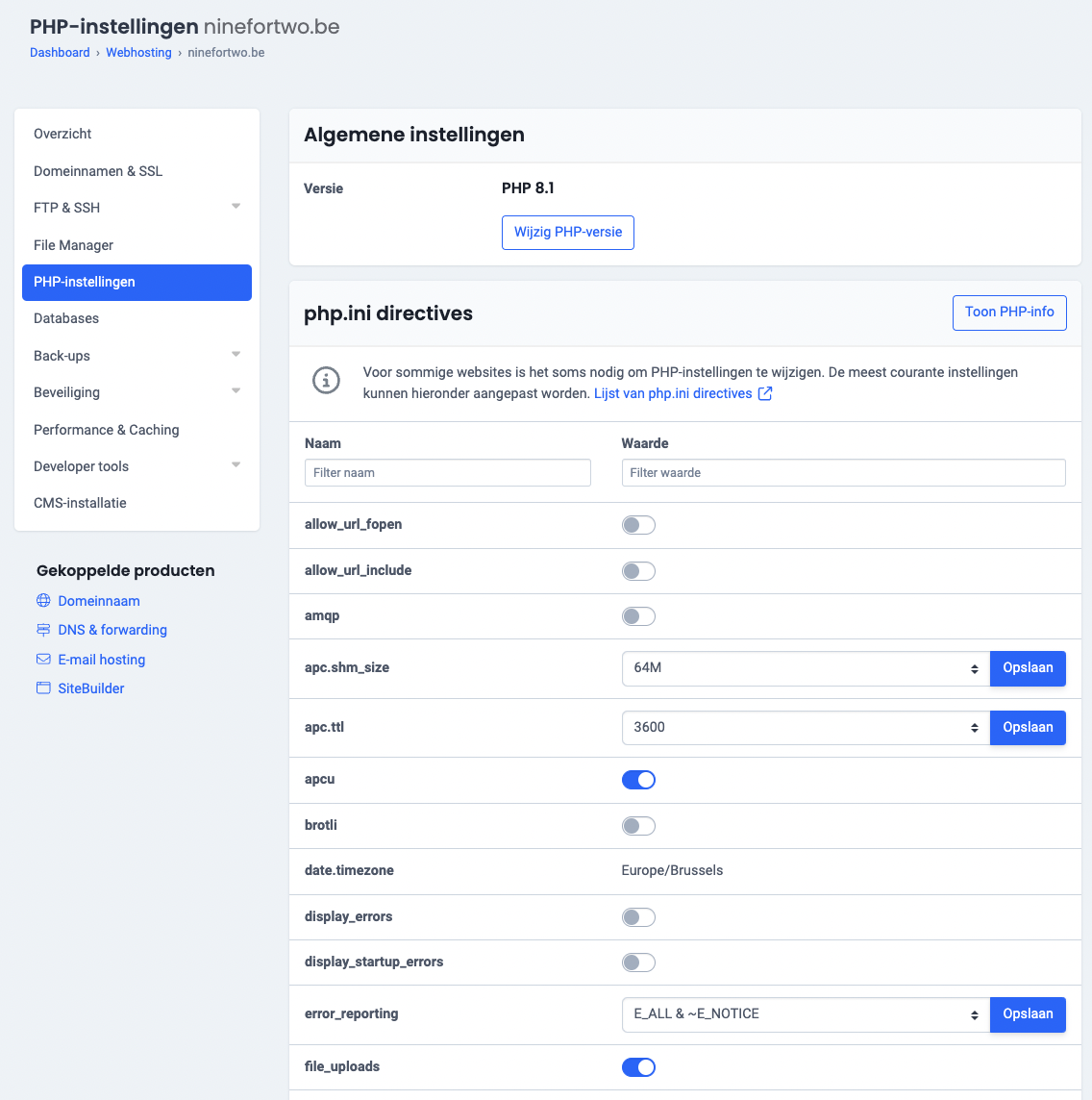Expand the Back-ups sidebar section arrow
Screen dimensions: 1092x1100
[x=236, y=355]
